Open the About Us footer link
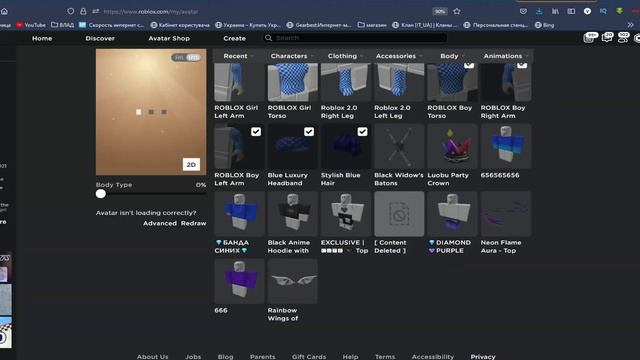The height and width of the screenshot is (360, 640). pos(152,356)
